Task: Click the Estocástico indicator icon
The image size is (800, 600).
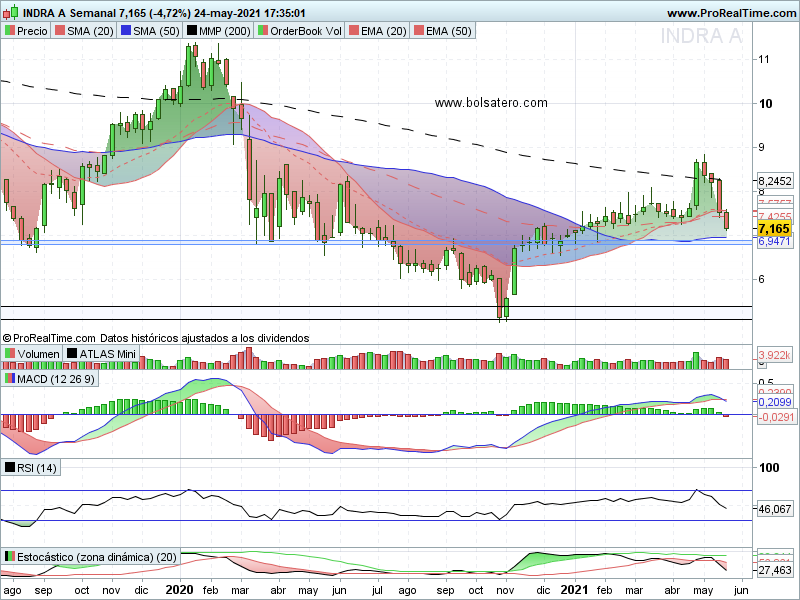Action: [x=10, y=556]
